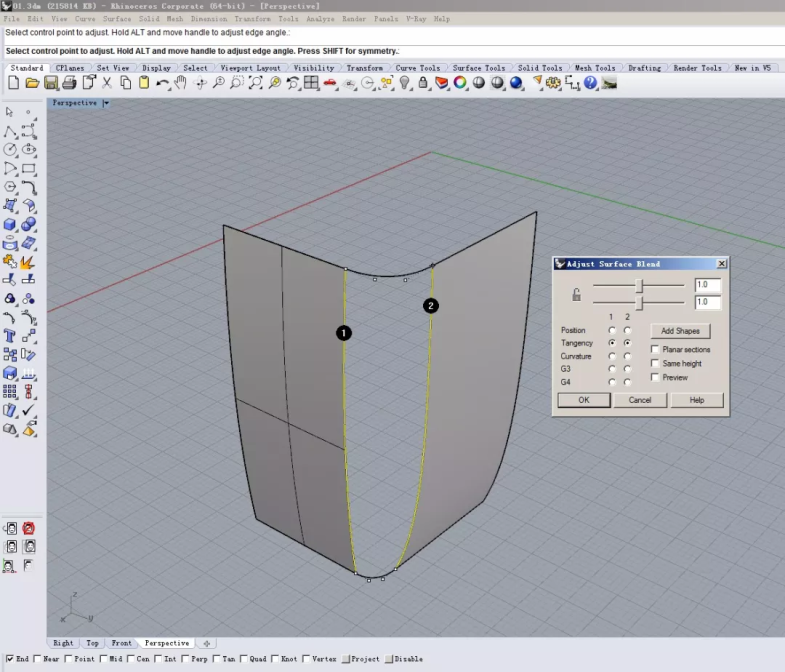Screen dimensions: 785x672
Task: Click the upper blend bulge slider handle
Action: (639, 285)
